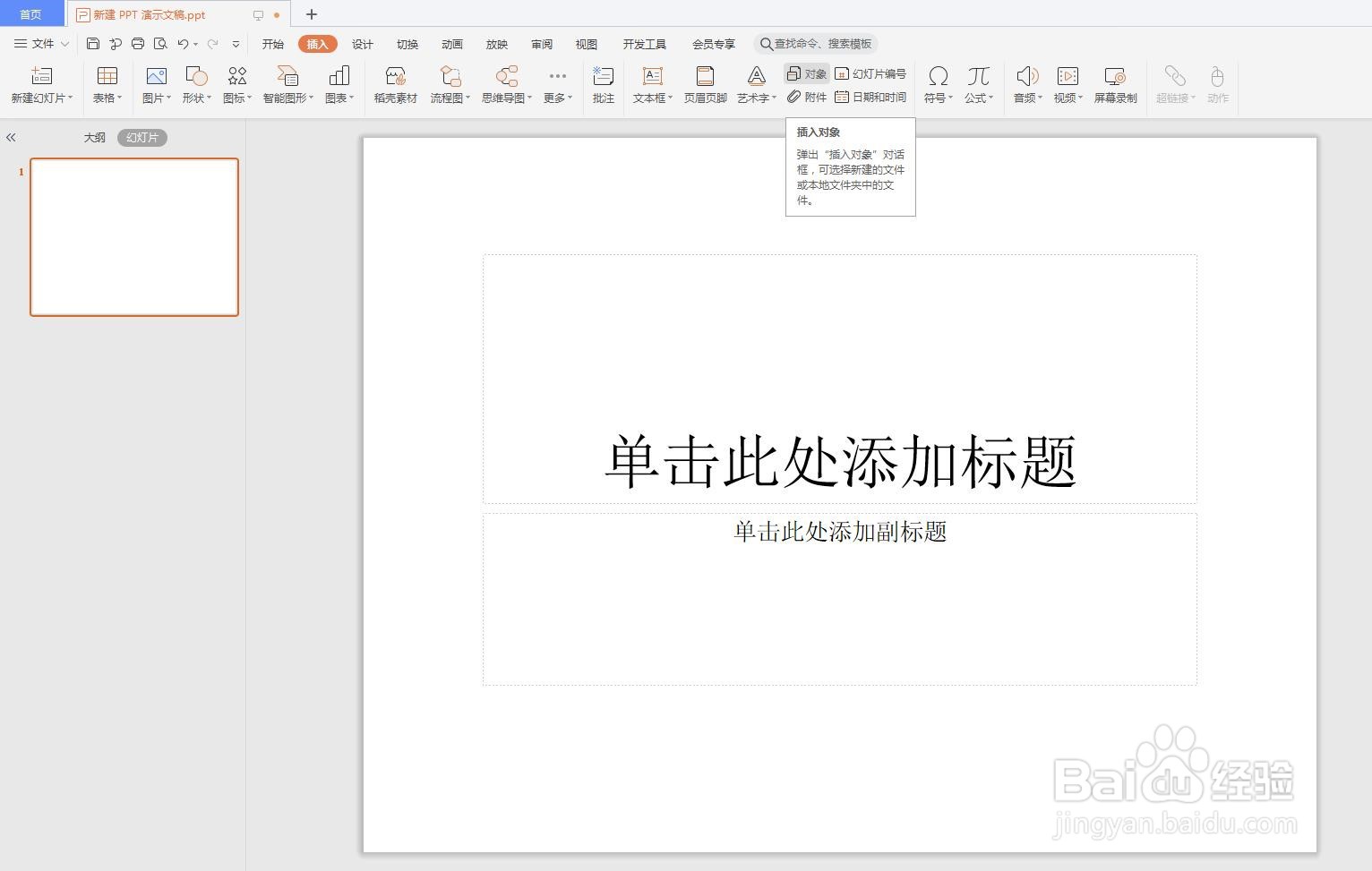
Task: Click the Symbol (符号) omega icon
Action: pos(938,76)
